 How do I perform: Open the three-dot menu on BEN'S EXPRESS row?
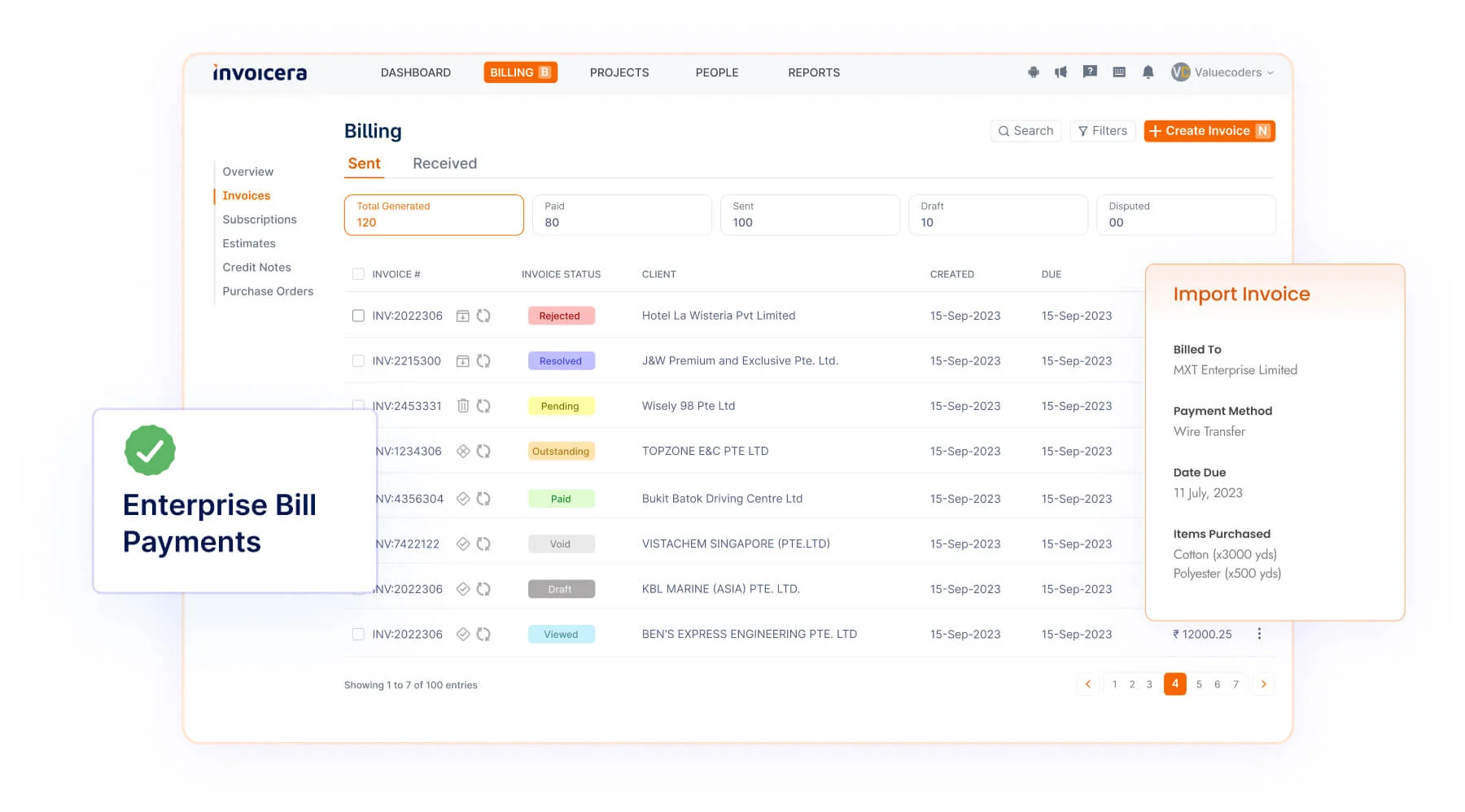pos(1259,633)
